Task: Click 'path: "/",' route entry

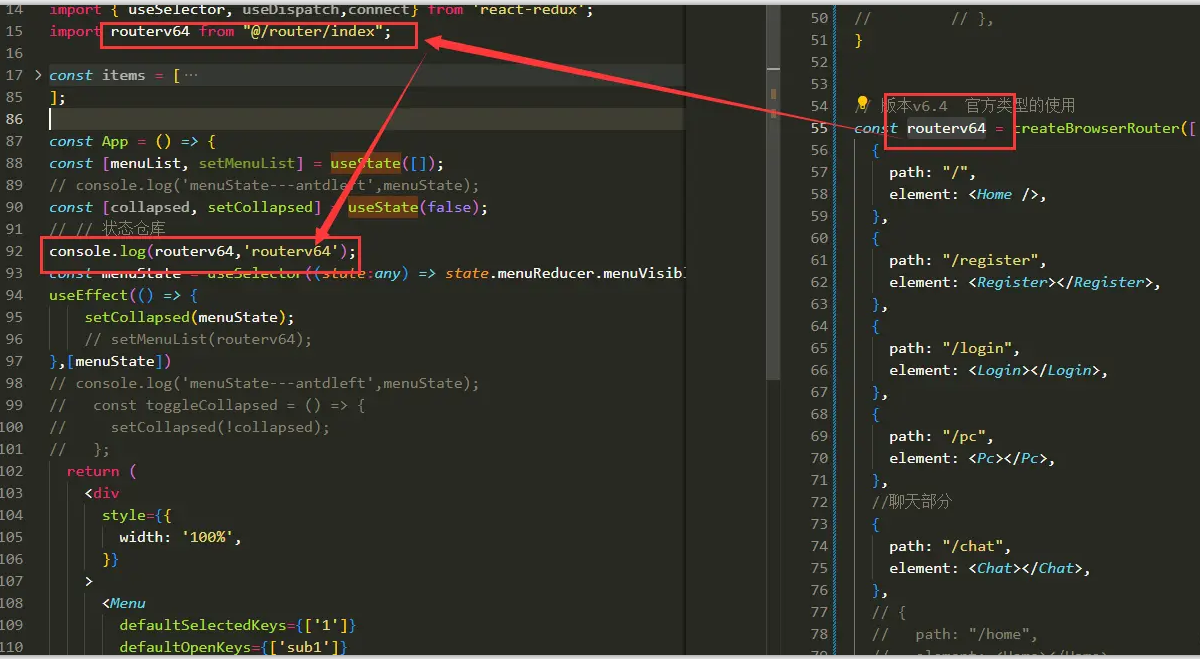Action: pyautogui.click(x=932, y=172)
